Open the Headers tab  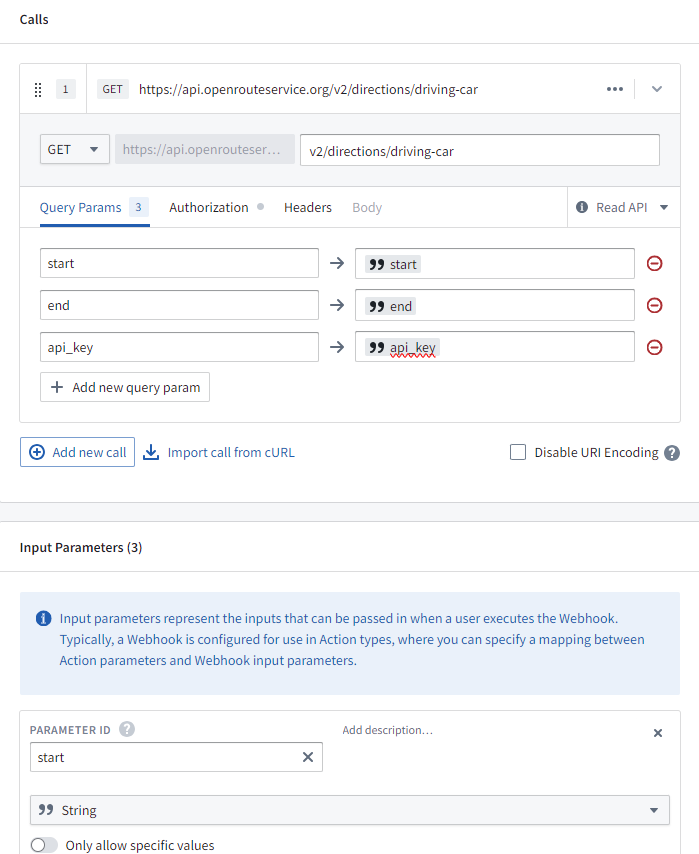[x=307, y=207]
